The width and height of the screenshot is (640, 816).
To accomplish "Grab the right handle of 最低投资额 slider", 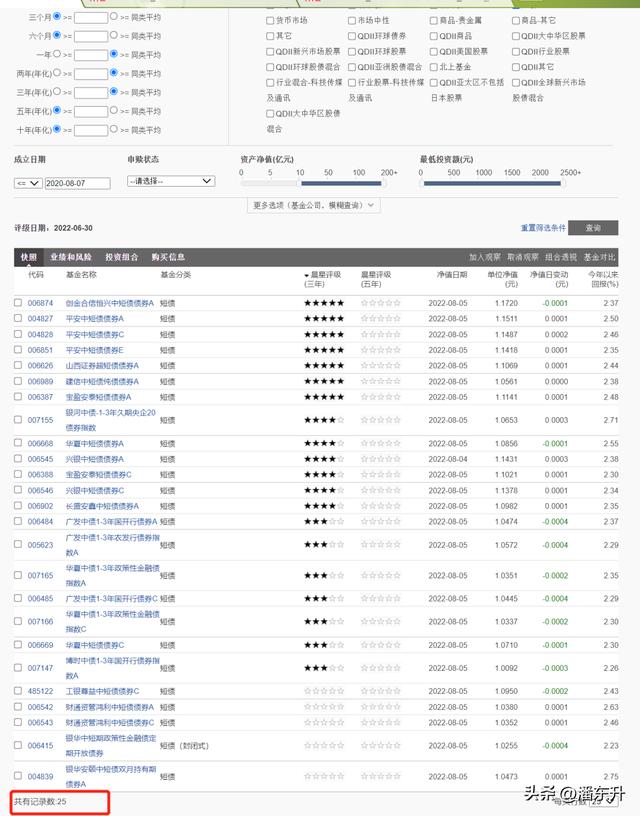I will 562,183.
